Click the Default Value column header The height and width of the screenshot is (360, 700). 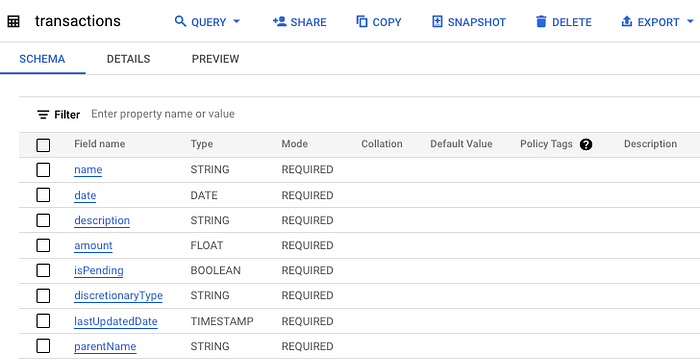coord(461,144)
